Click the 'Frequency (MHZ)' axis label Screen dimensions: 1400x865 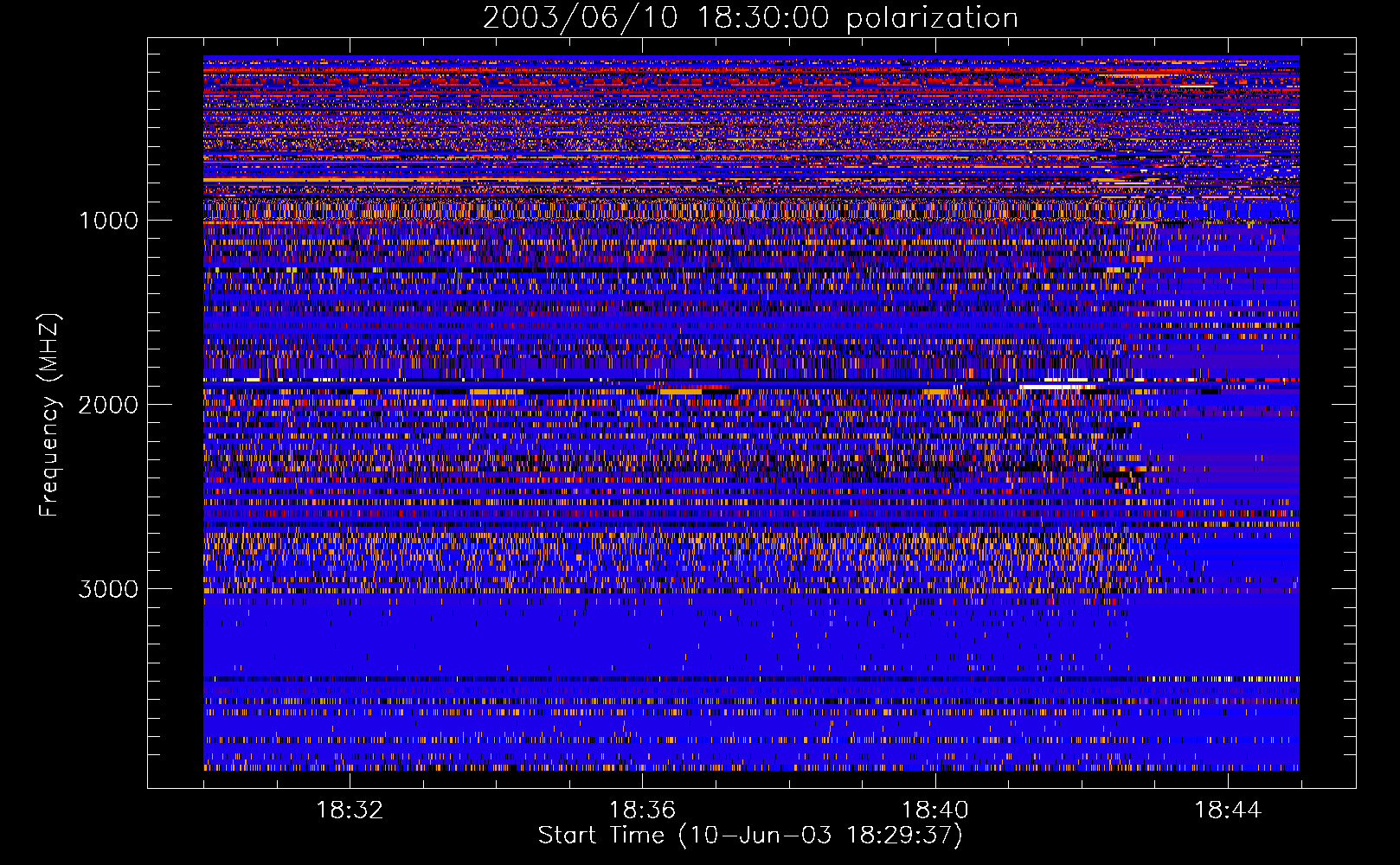(x=50, y=415)
